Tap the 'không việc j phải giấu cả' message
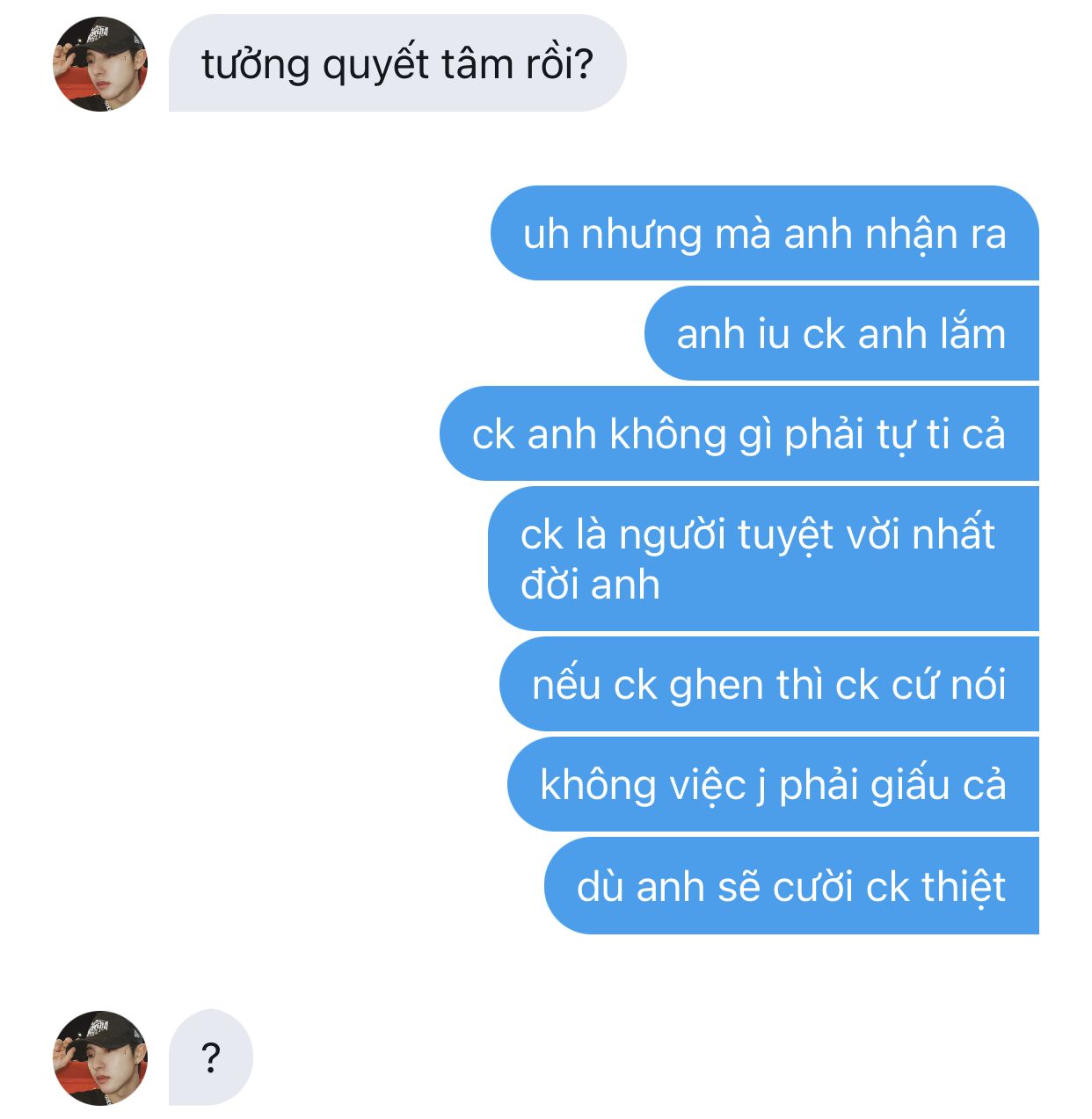 click(773, 785)
